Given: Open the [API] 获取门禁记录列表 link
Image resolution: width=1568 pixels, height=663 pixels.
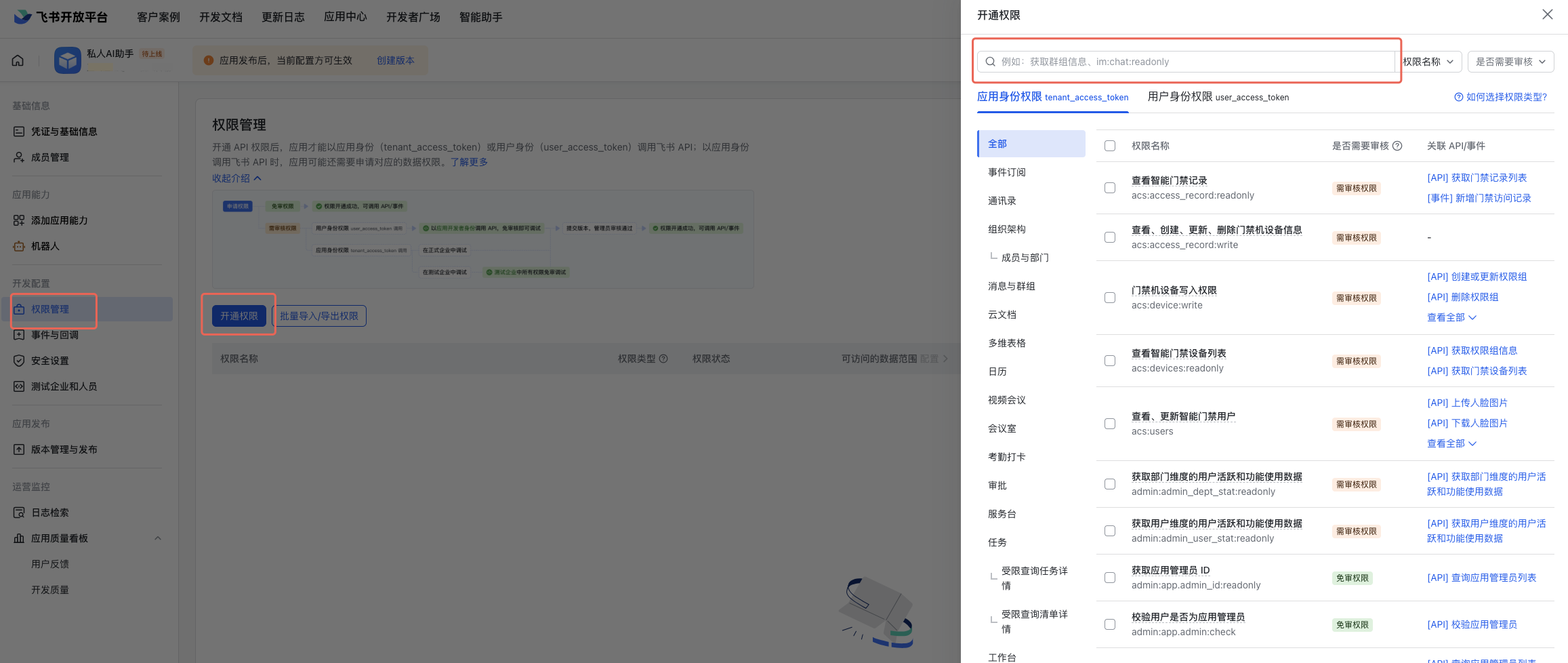Looking at the screenshot, I should pyautogui.click(x=1477, y=178).
